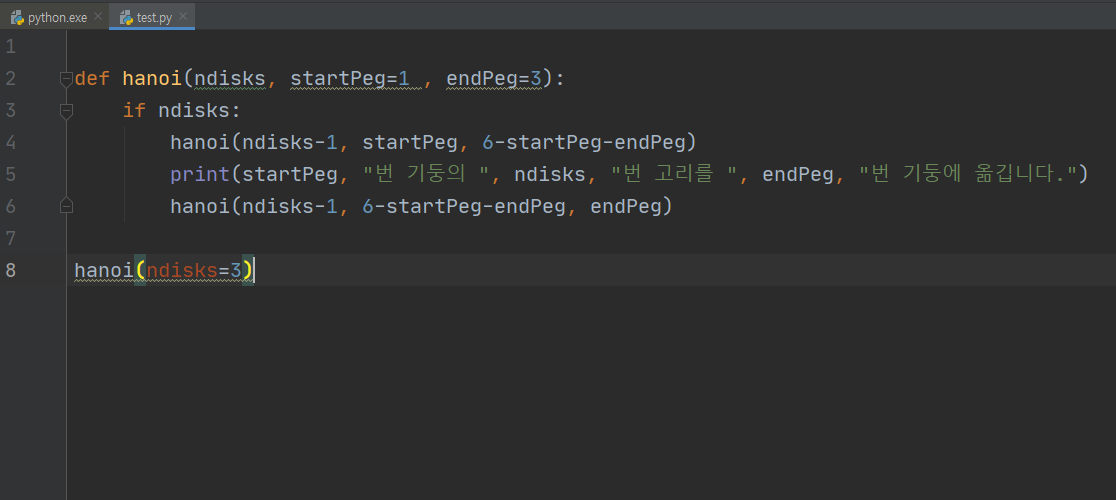Click the string "번 고리를 "
Image resolution: width=1116 pixels, height=500 pixels.
click(675, 174)
